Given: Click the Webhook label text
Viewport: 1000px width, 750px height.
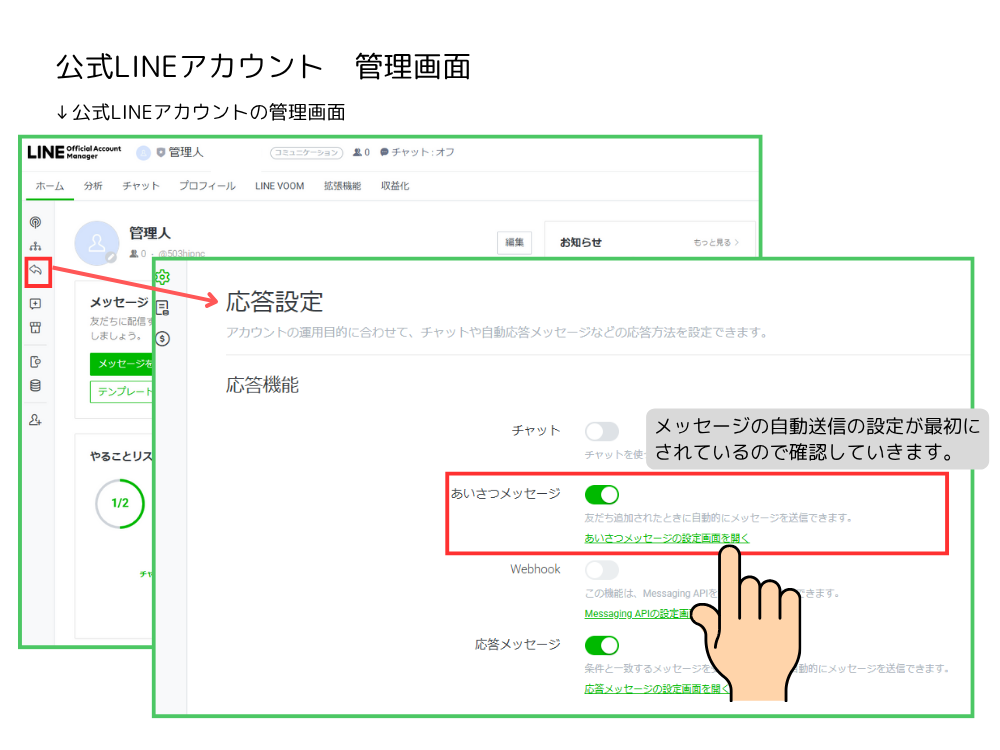Looking at the screenshot, I should pos(535,569).
